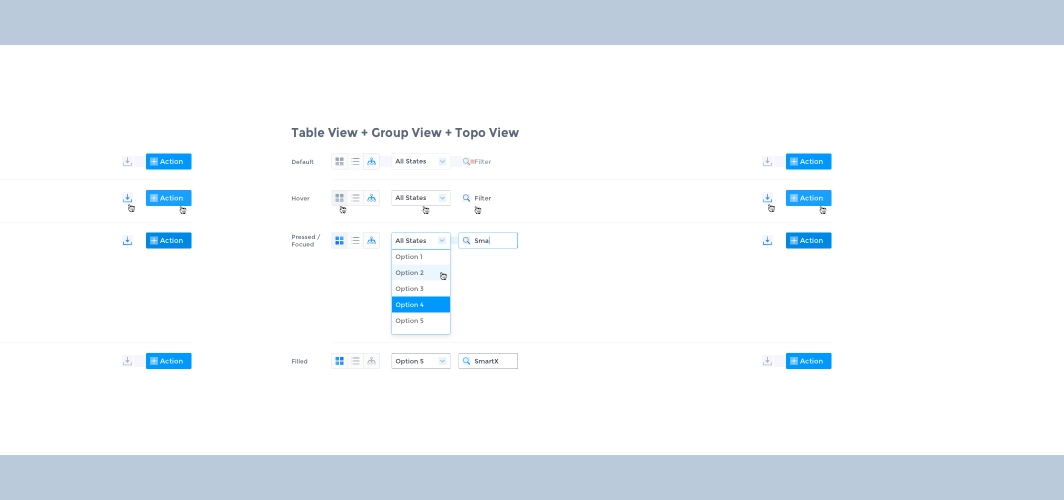This screenshot has height=500, width=1064.
Task: Click the far-left Action button in Default row
Action: (x=168, y=161)
